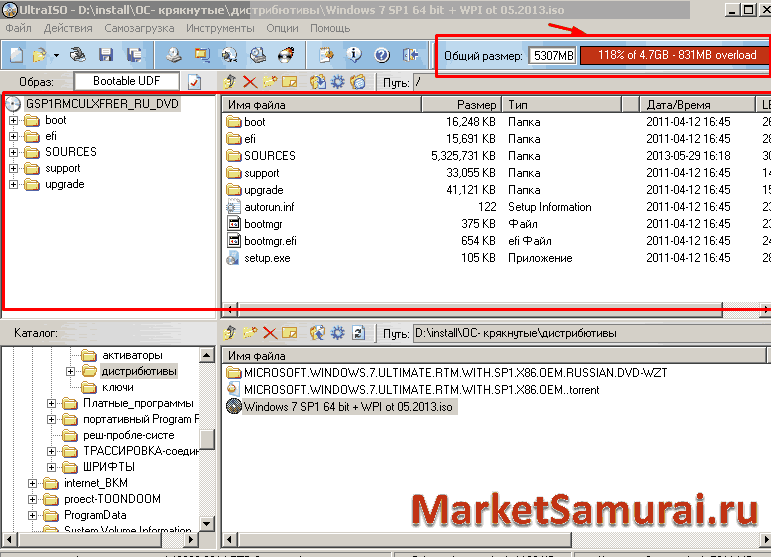771x557 pixels.
Task: Click Rename icon in image toolbar
Action: [290, 82]
